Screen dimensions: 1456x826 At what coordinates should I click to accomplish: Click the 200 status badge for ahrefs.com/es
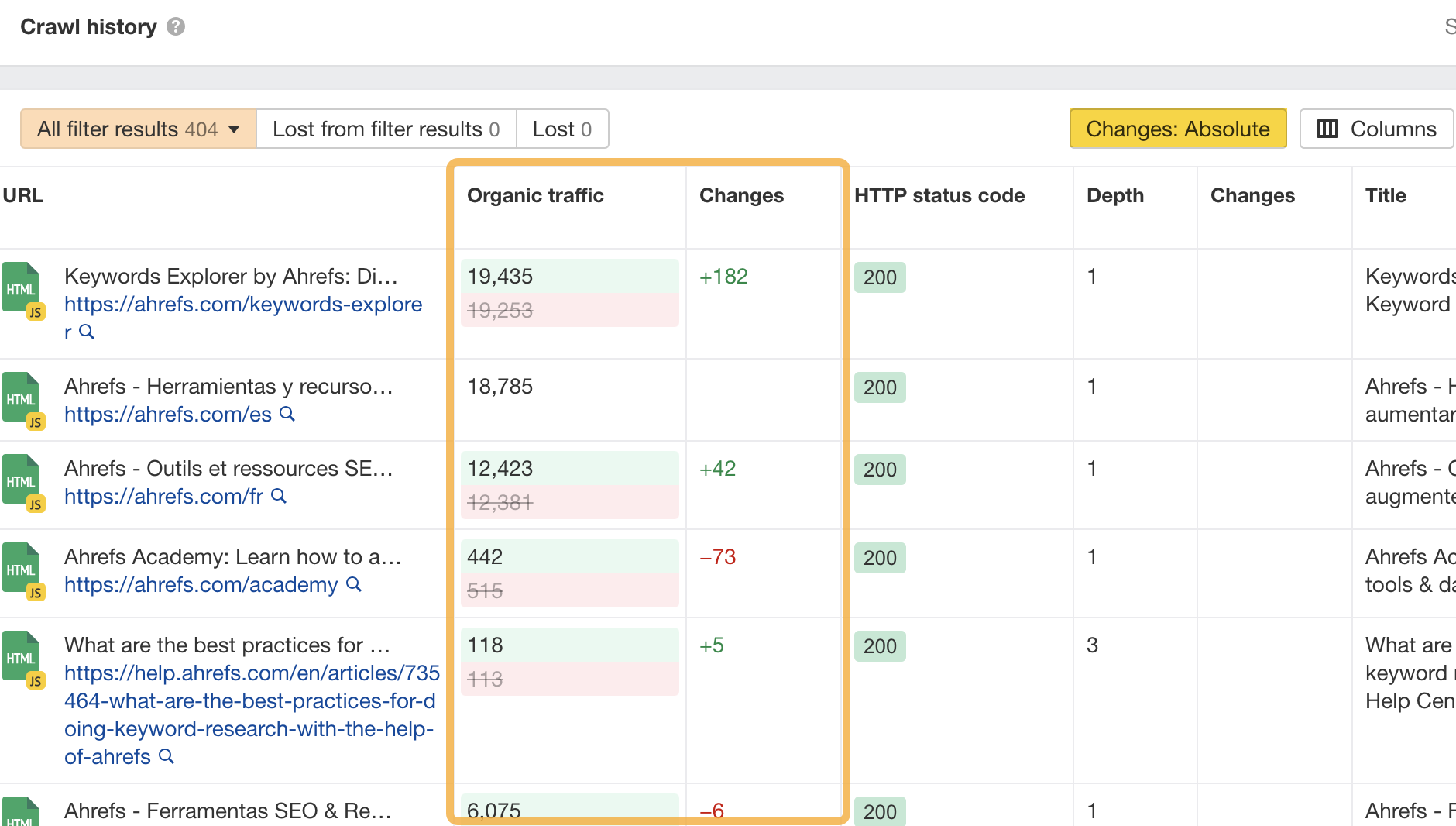(879, 387)
